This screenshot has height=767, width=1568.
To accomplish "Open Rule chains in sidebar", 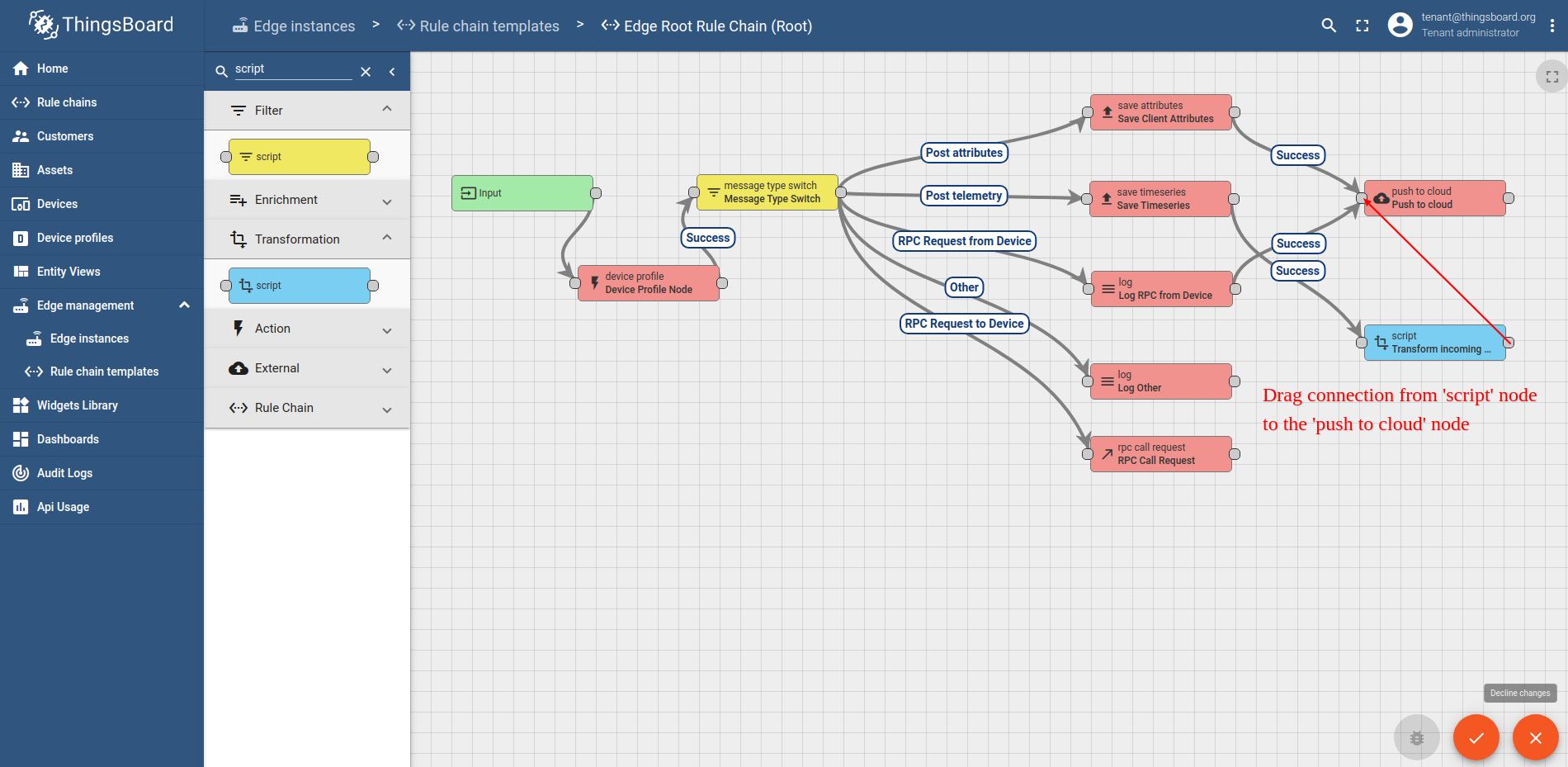I will [x=102, y=102].
